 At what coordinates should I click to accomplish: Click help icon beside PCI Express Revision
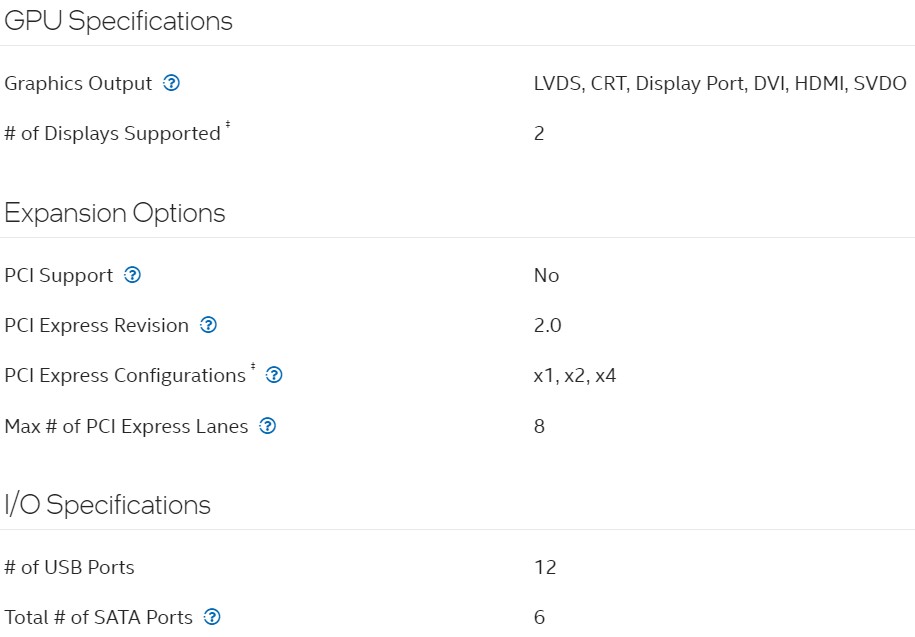[x=208, y=325]
